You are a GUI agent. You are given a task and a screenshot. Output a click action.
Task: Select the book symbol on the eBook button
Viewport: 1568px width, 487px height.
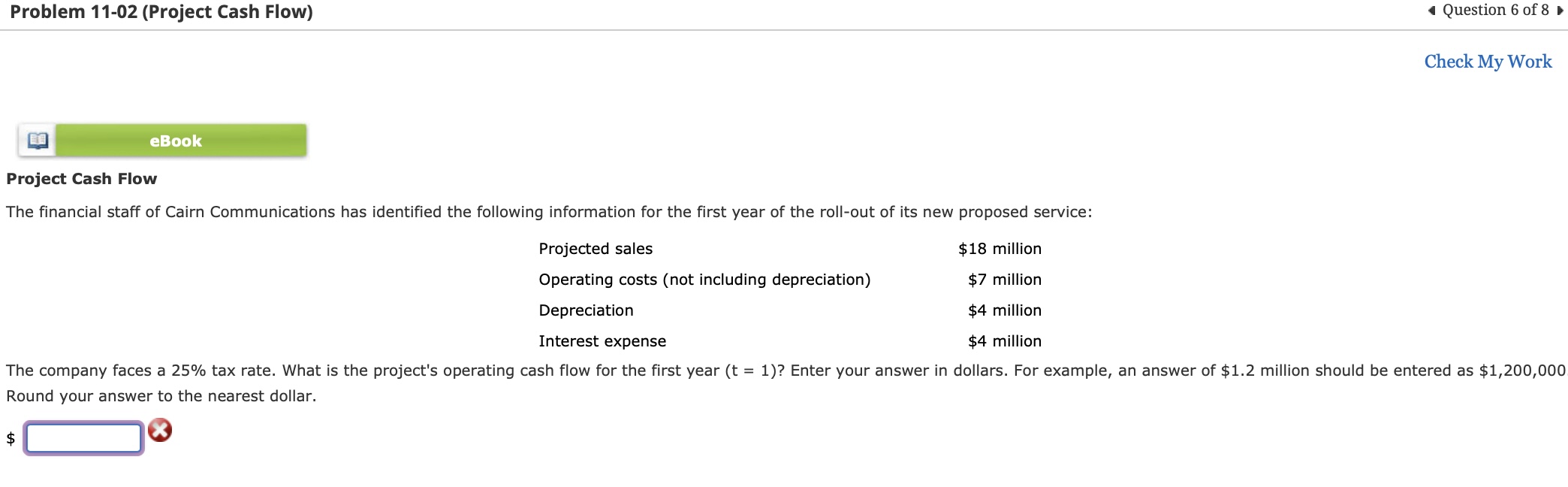(x=39, y=140)
